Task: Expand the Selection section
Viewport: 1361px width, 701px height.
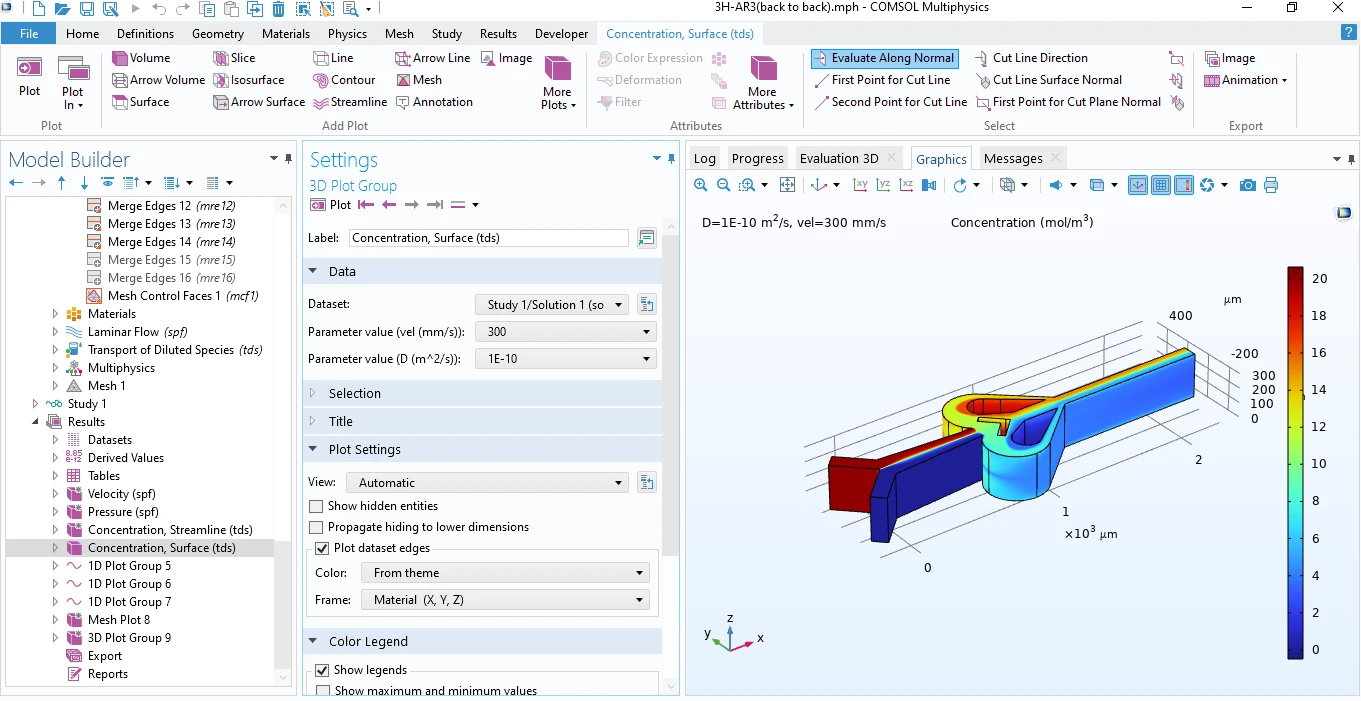Action: (354, 394)
